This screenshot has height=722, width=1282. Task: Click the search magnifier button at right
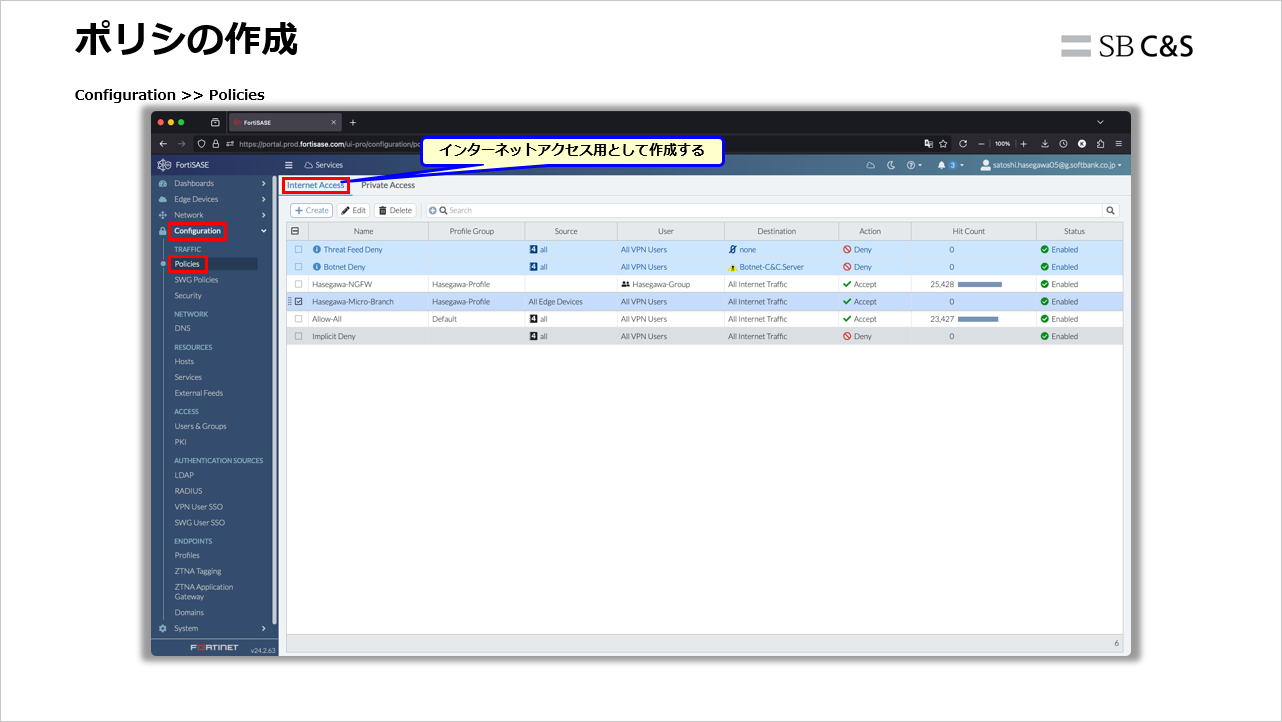click(x=1110, y=211)
